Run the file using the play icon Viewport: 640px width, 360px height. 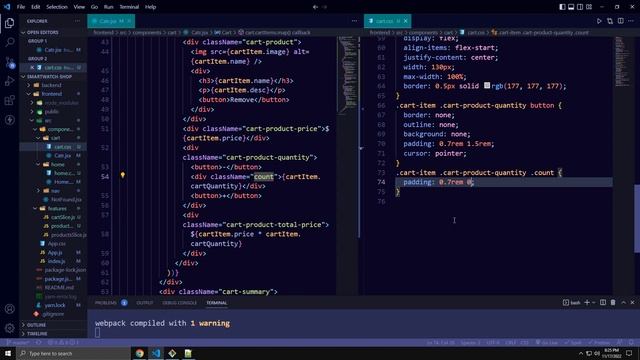coord(599,21)
